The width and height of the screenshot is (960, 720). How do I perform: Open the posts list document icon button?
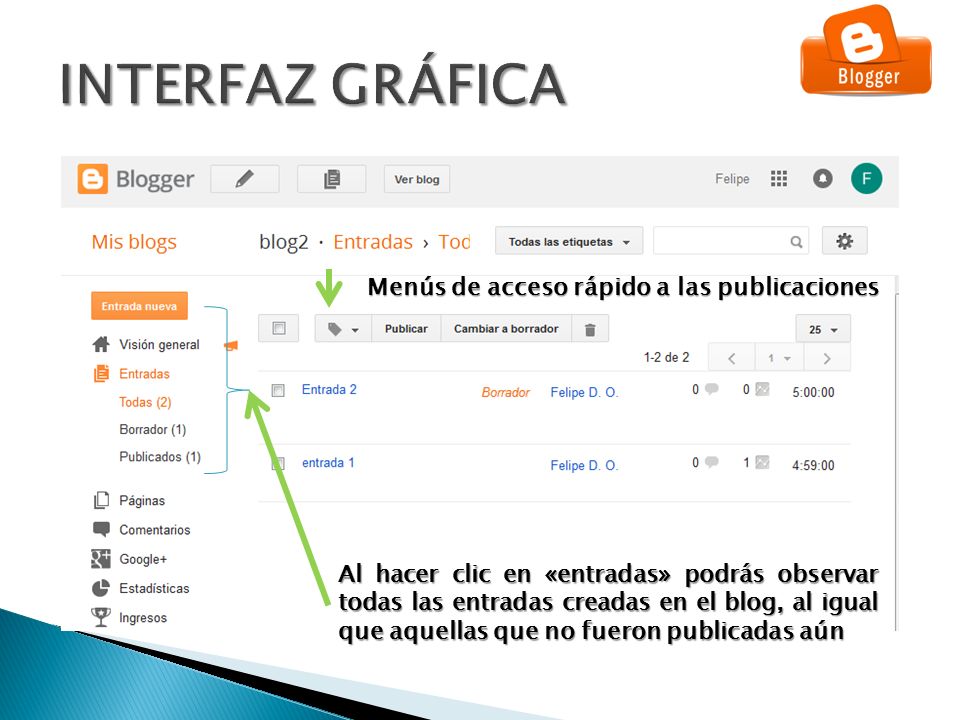click(x=332, y=179)
